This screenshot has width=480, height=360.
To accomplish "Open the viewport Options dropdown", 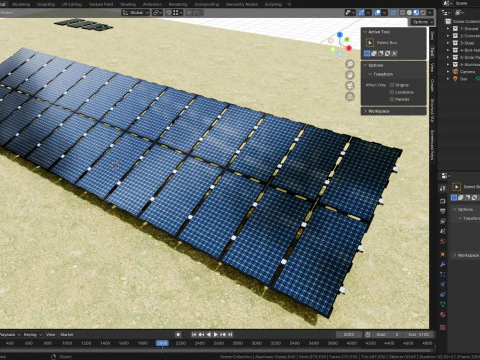I will pos(422,22).
